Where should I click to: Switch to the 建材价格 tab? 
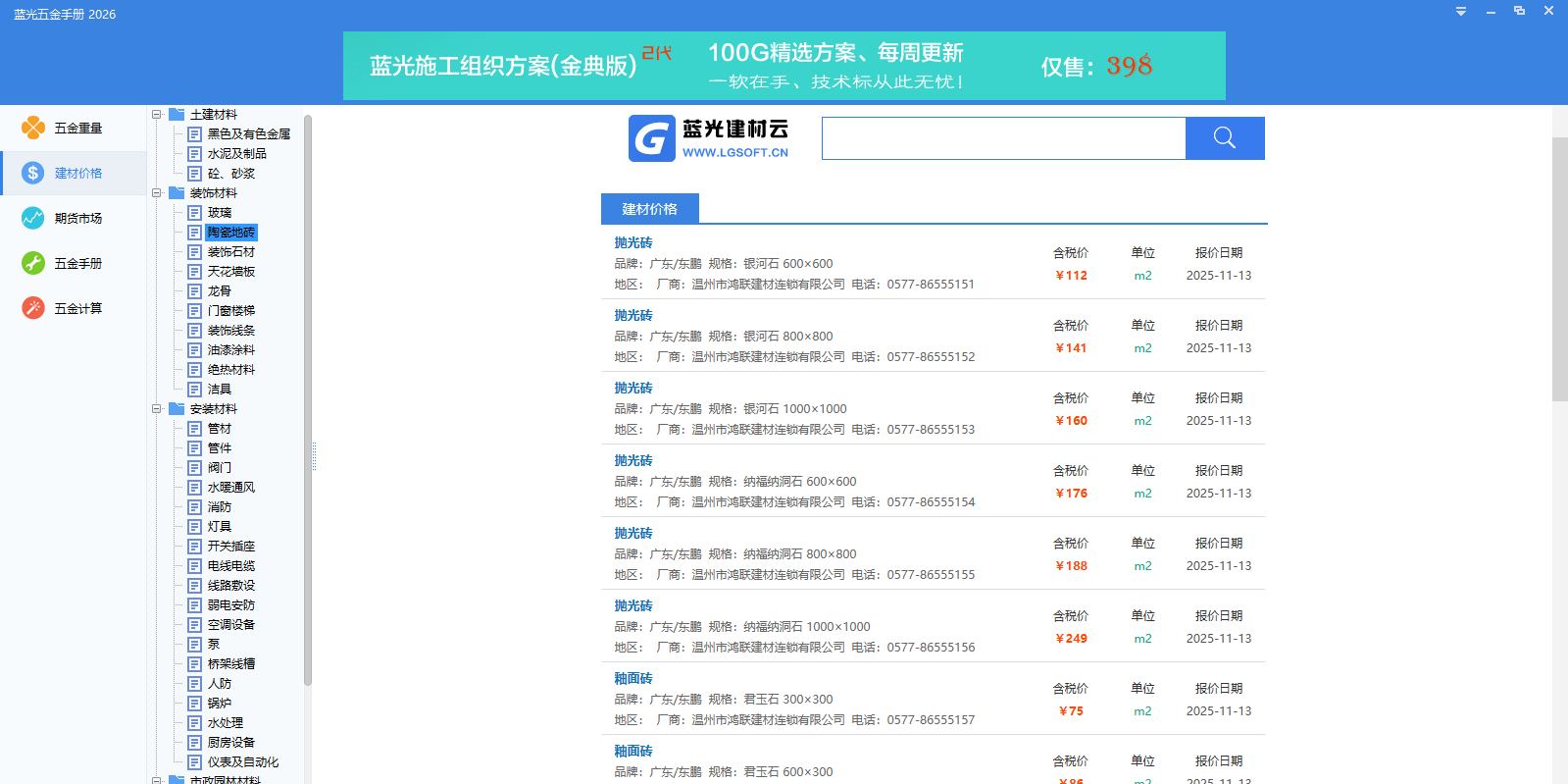pyautogui.click(x=649, y=209)
